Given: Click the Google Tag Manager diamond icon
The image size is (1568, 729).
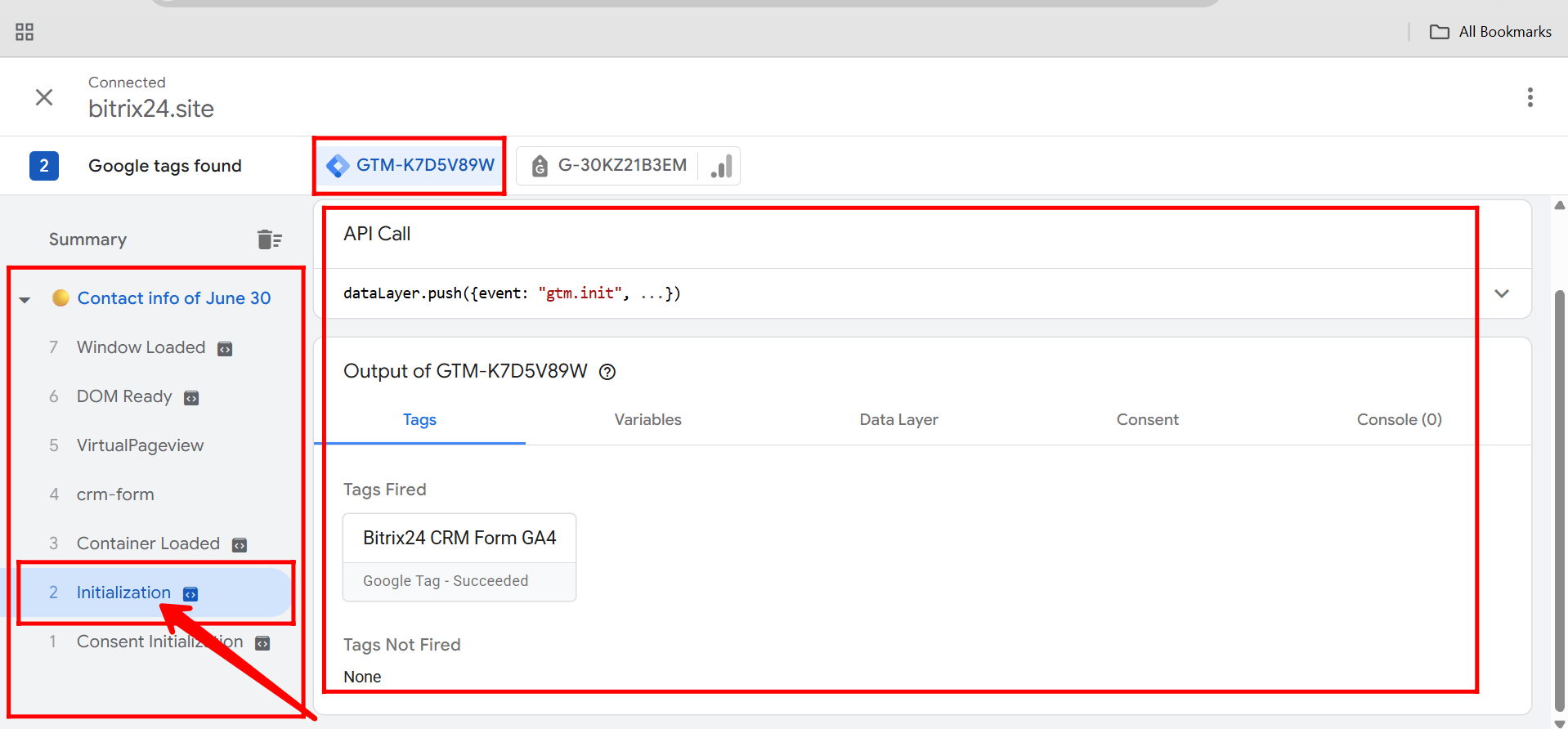Looking at the screenshot, I should (338, 166).
